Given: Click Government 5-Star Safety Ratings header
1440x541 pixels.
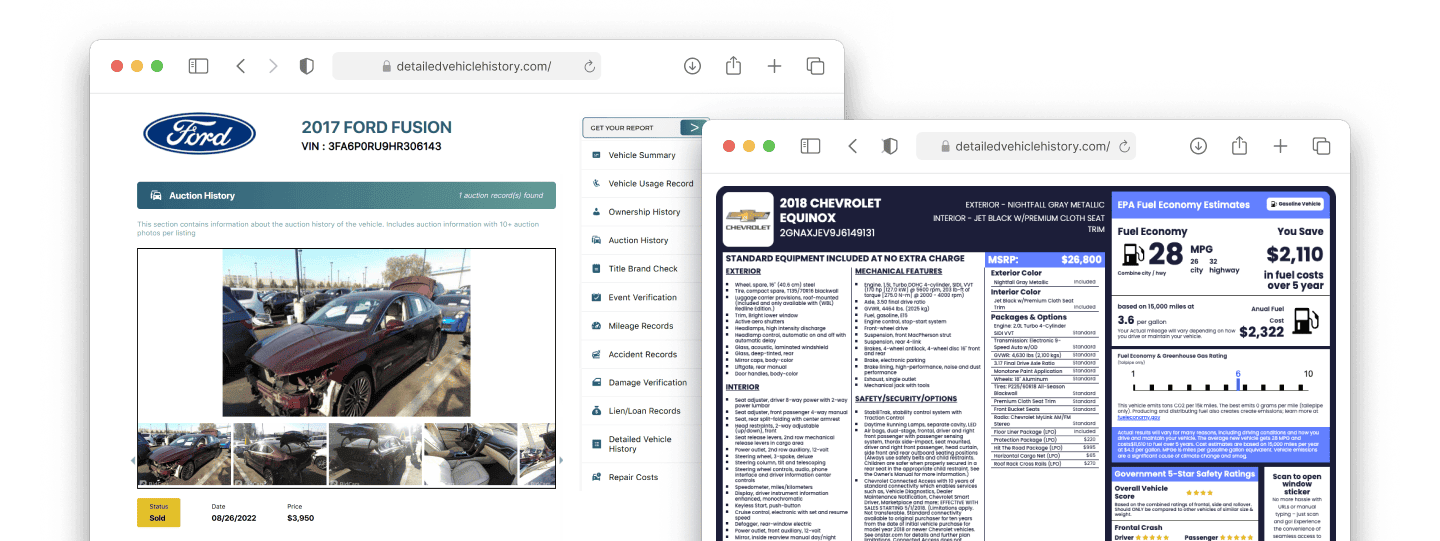Looking at the screenshot, I should point(1184,474).
